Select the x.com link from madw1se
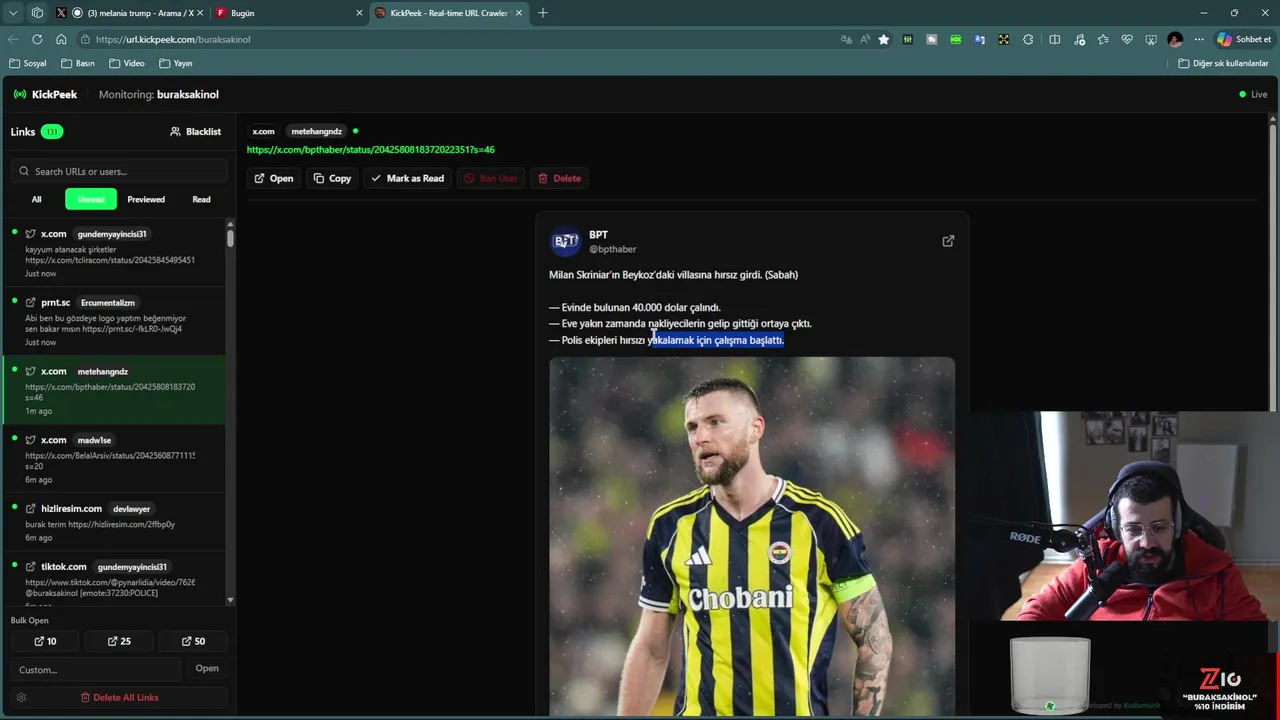This screenshot has height=720, width=1280. pyautogui.click(x=114, y=459)
